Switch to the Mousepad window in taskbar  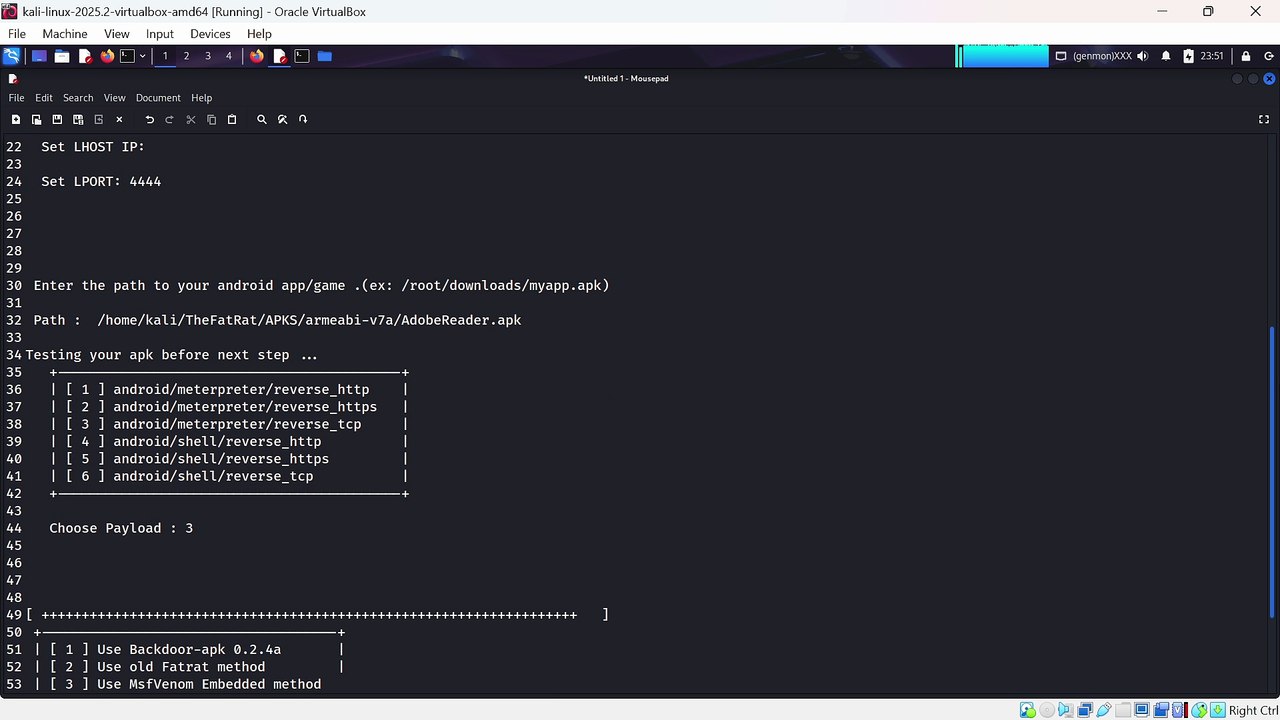point(280,56)
